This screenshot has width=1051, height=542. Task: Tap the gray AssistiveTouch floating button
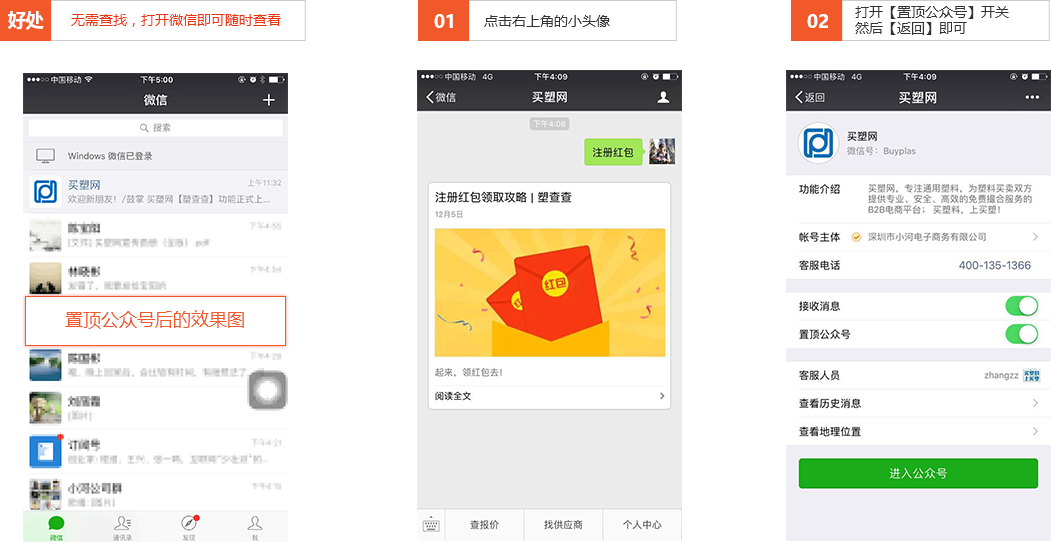click(x=268, y=390)
